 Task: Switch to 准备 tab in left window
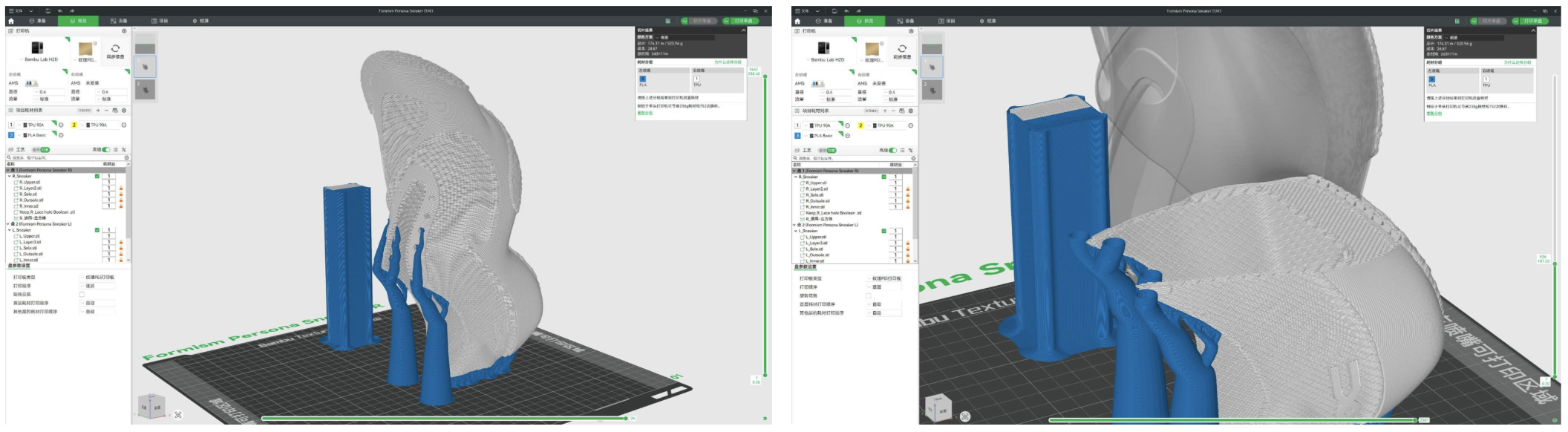38,21
